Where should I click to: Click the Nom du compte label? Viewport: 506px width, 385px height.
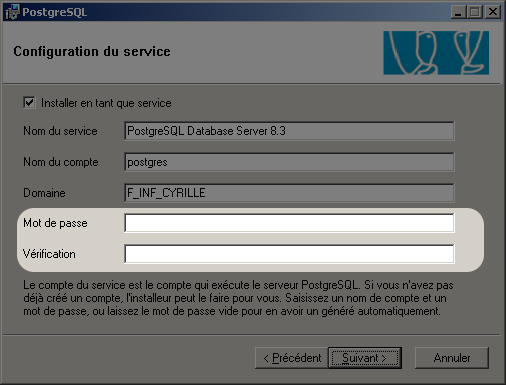tap(61, 162)
